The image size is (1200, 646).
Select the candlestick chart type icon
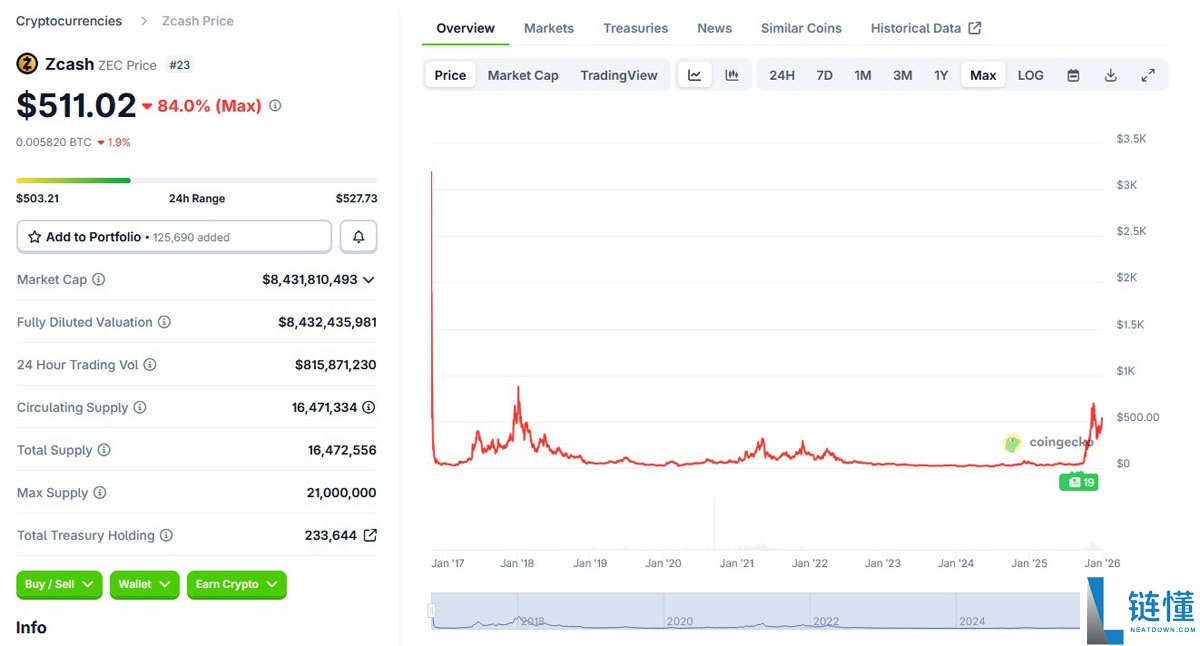pyautogui.click(x=732, y=75)
